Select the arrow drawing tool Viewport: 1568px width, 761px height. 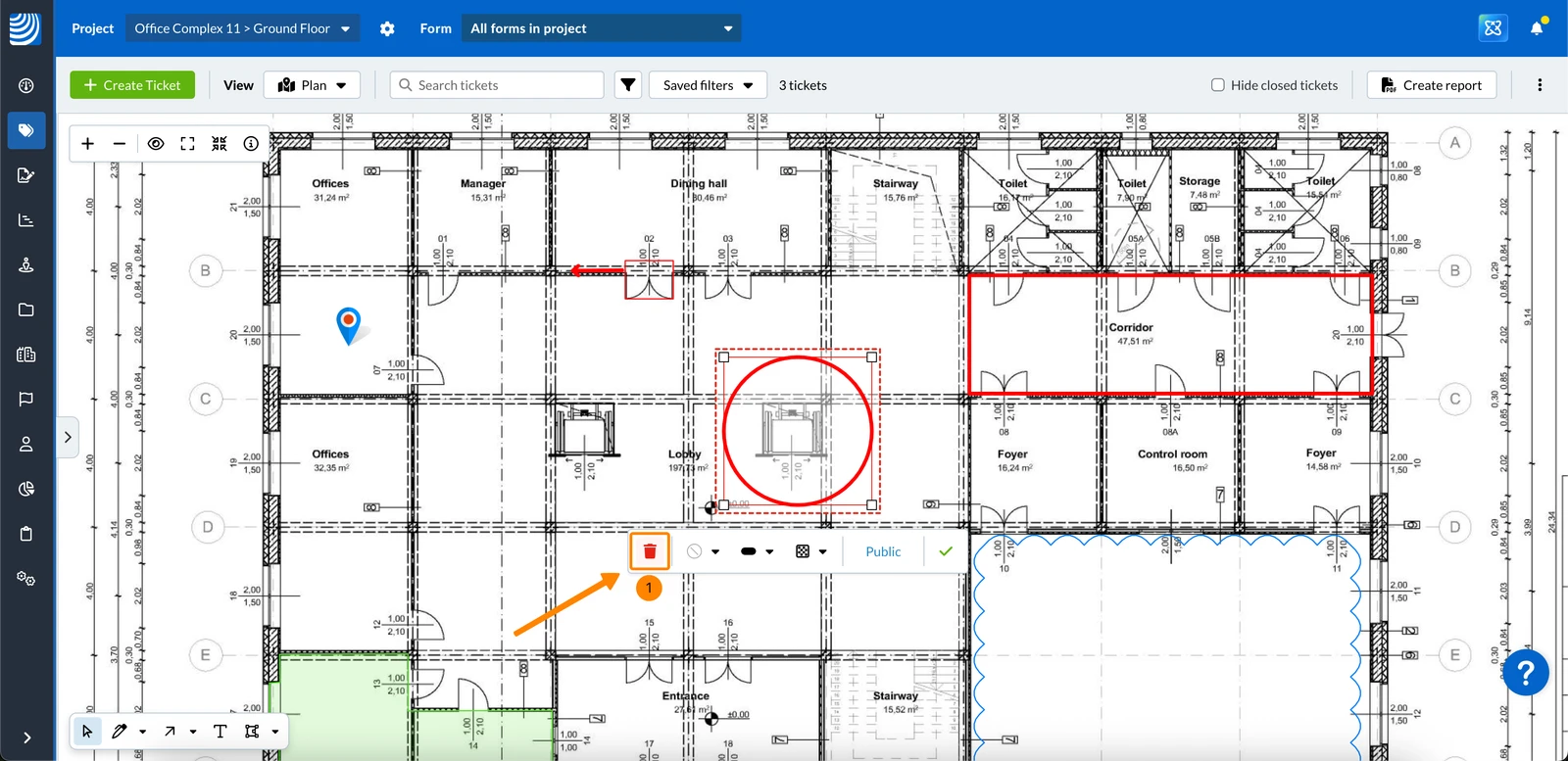170,731
